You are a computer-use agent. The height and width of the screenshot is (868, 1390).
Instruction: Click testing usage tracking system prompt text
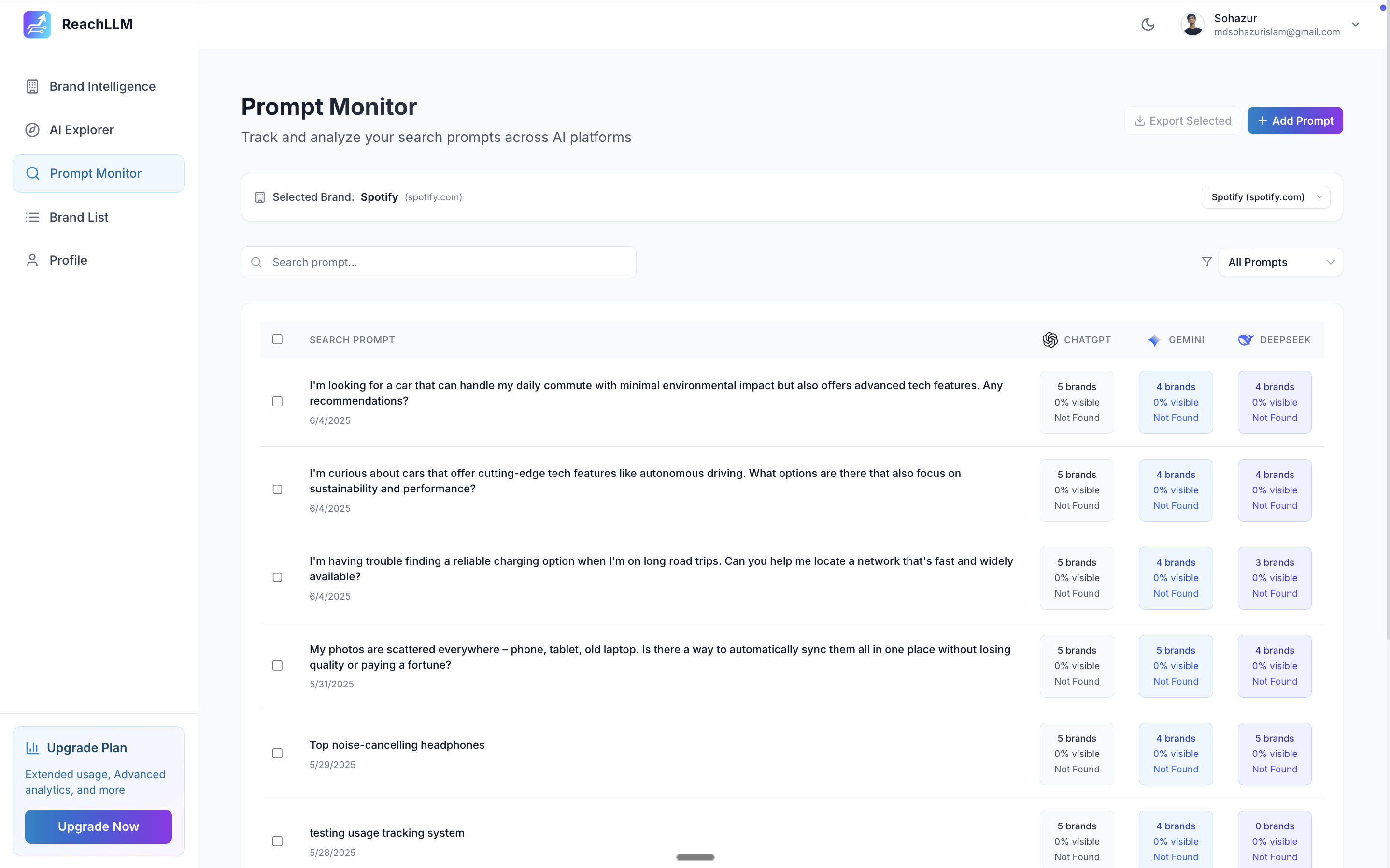[387, 833]
